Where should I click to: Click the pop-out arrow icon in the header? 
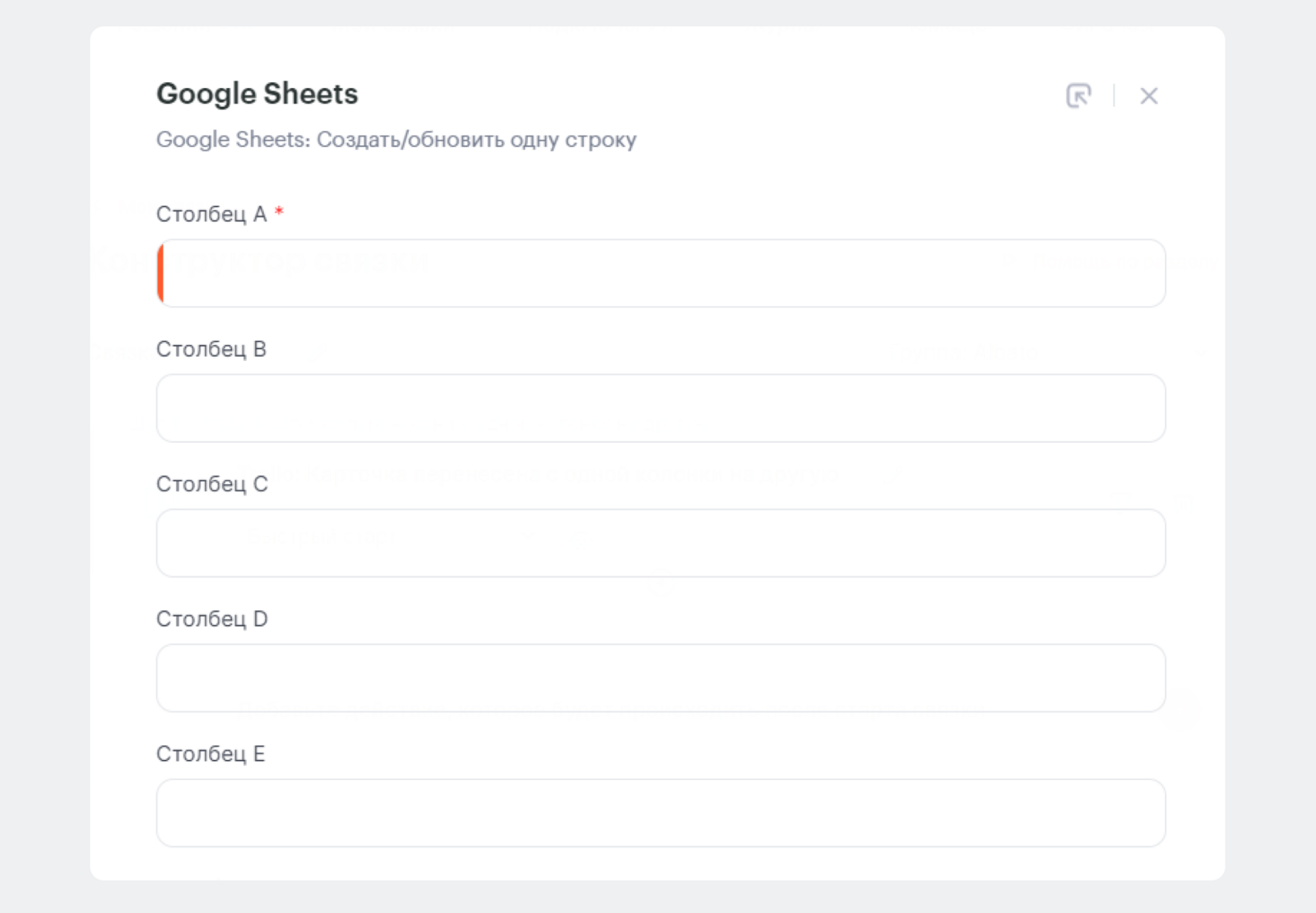1078,95
